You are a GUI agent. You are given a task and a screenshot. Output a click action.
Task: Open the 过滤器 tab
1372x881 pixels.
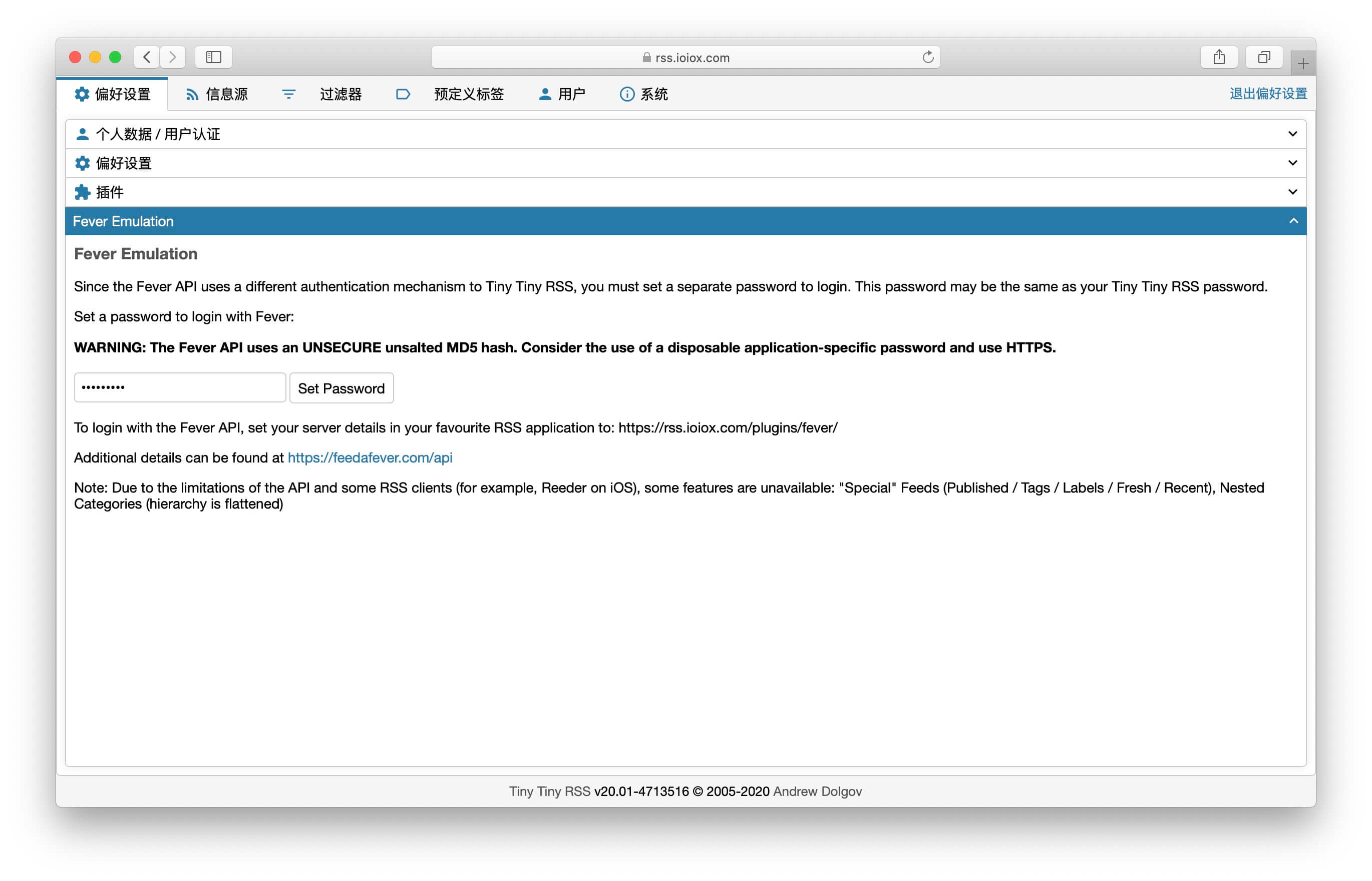pyautogui.click(x=340, y=95)
